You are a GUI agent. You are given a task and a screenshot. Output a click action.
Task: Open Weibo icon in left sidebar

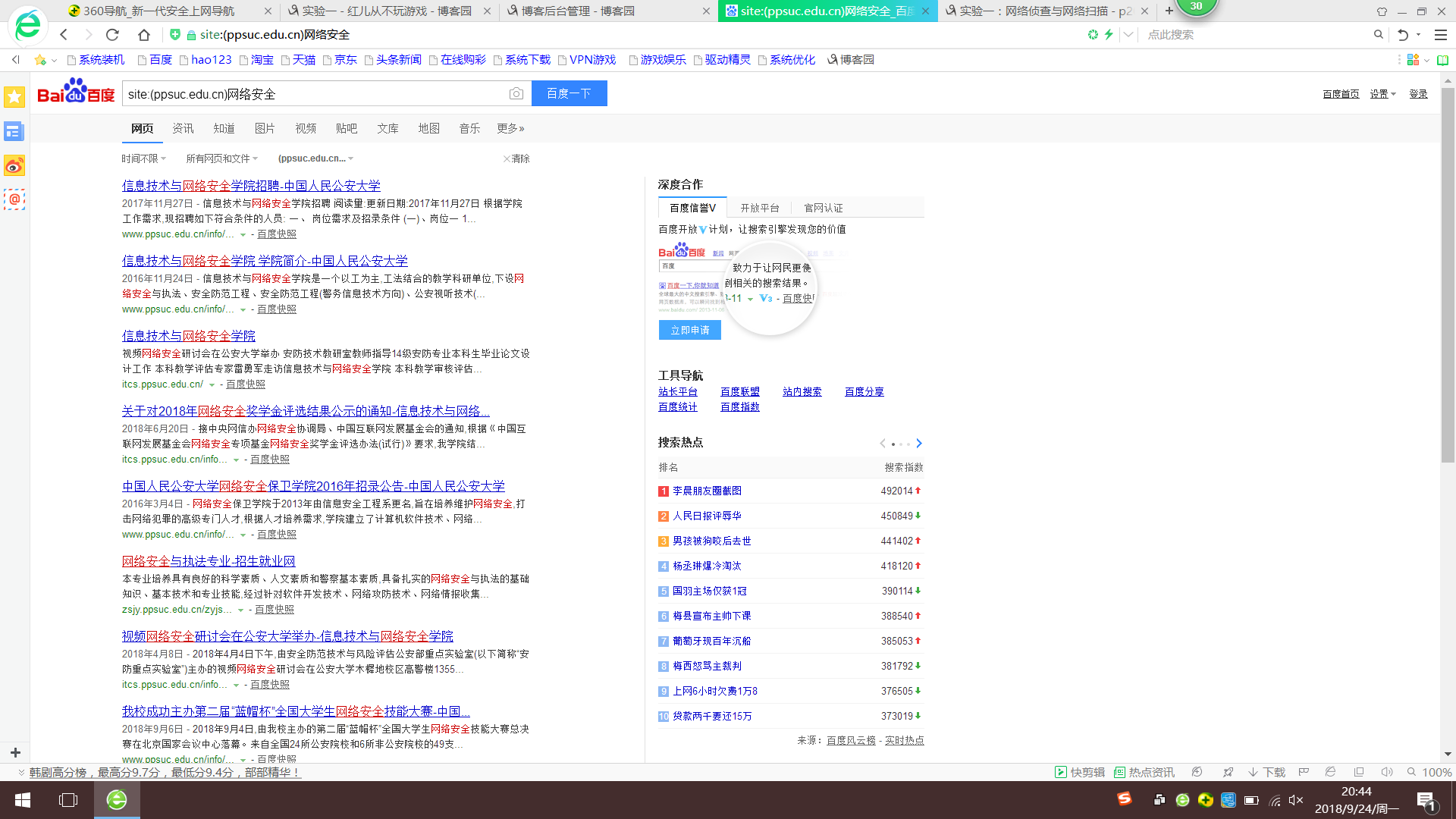[14, 165]
